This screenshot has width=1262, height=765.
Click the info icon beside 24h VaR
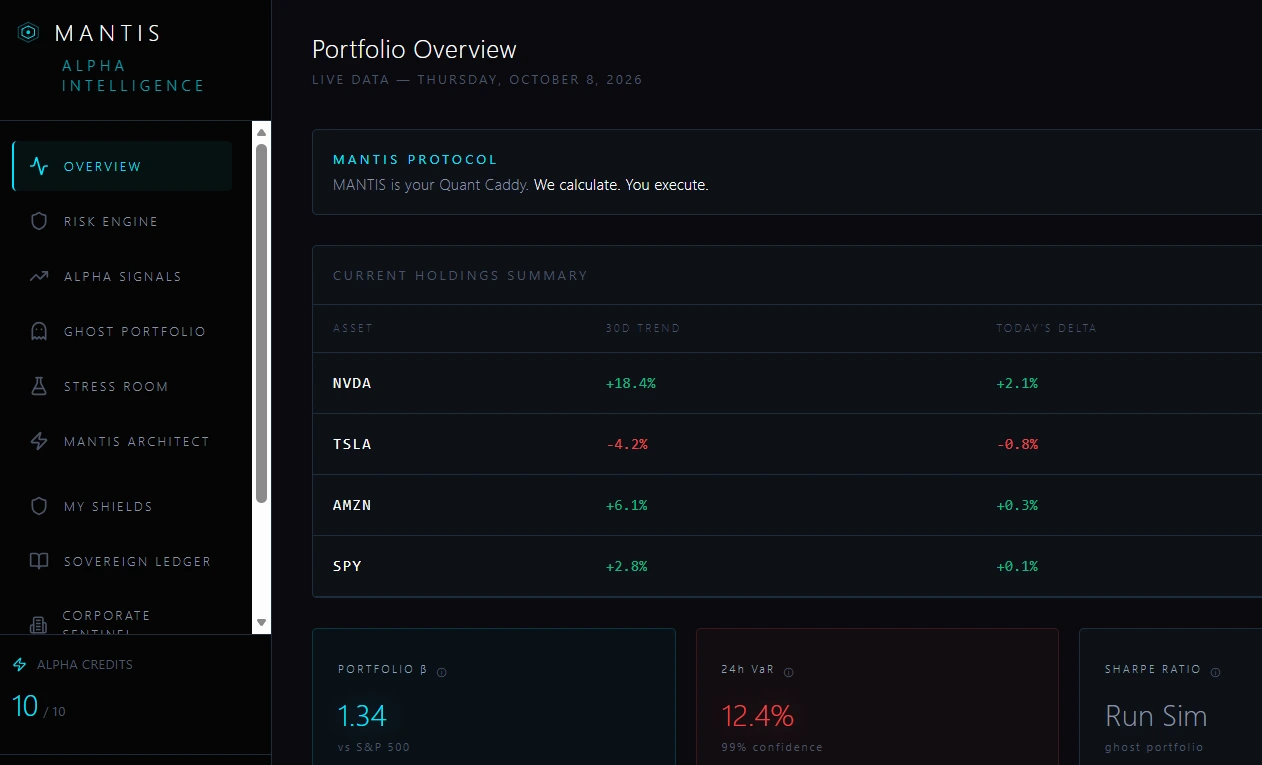pyautogui.click(x=788, y=672)
